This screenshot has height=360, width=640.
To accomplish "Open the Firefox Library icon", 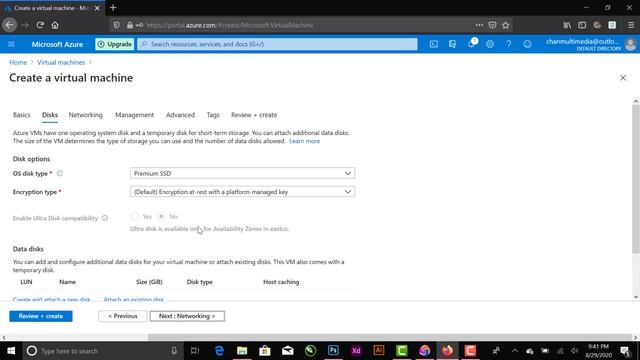I will (567, 25).
